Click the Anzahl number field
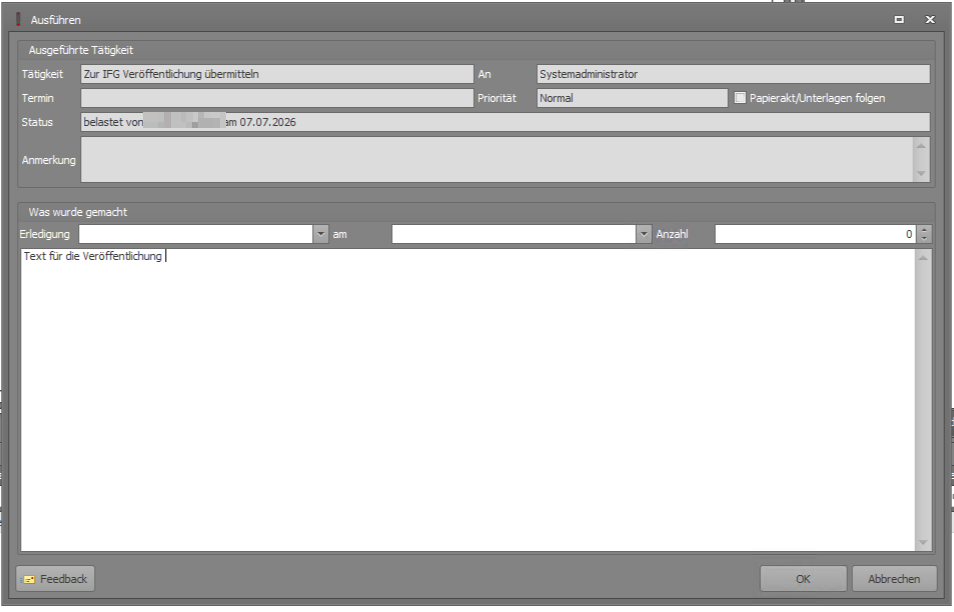 pos(816,234)
